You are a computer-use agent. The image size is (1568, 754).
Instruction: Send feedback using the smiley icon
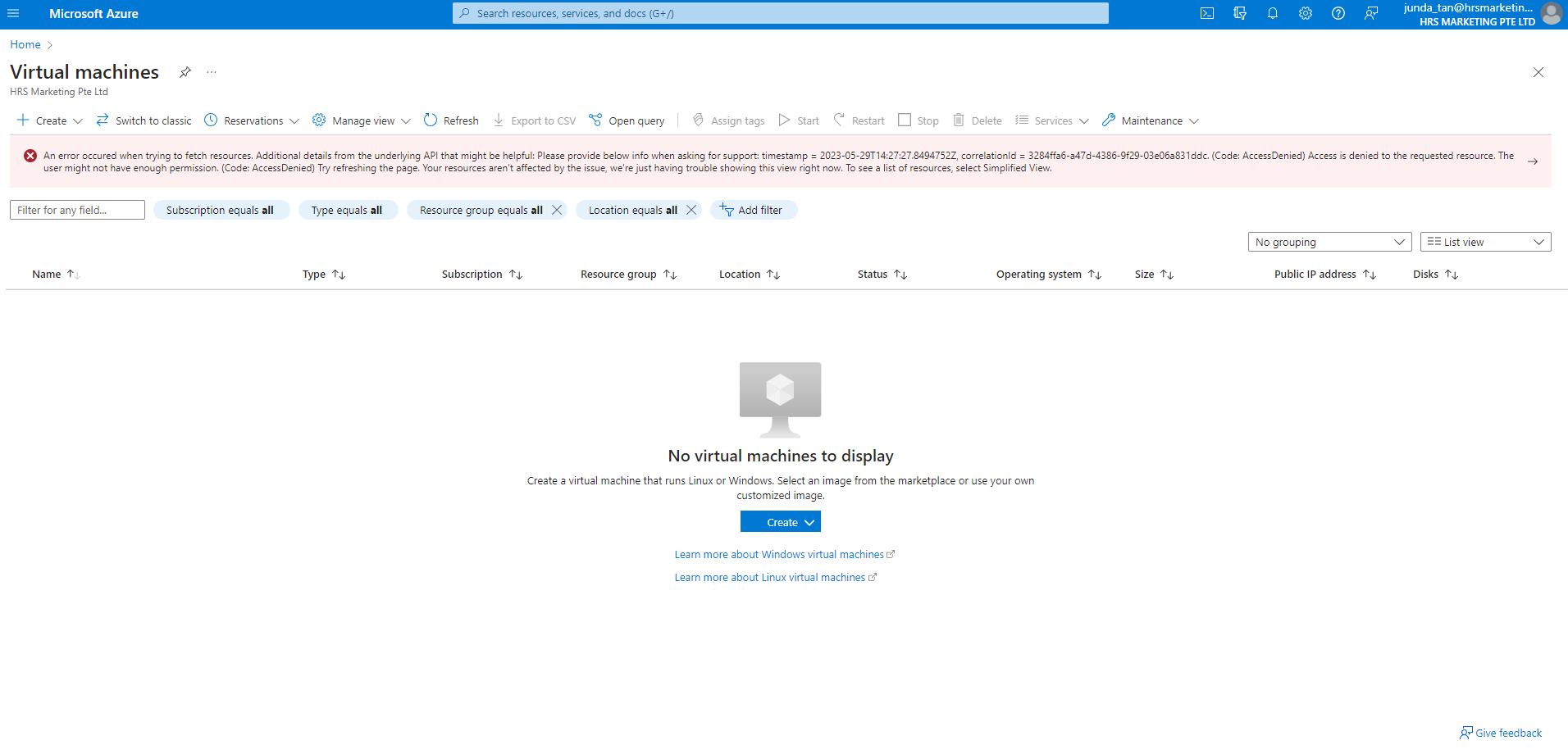1370,13
